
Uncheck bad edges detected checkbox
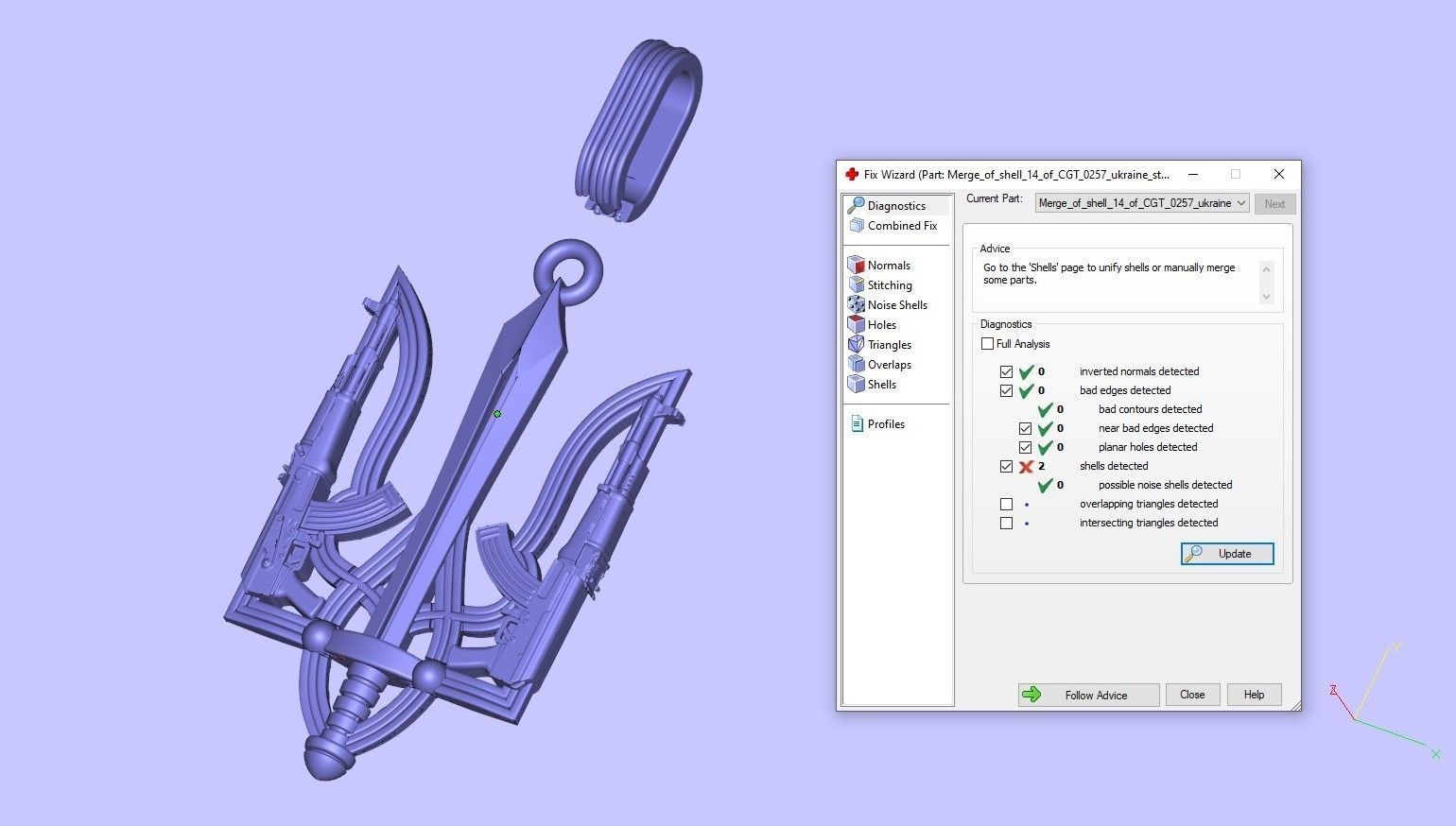1006,390
